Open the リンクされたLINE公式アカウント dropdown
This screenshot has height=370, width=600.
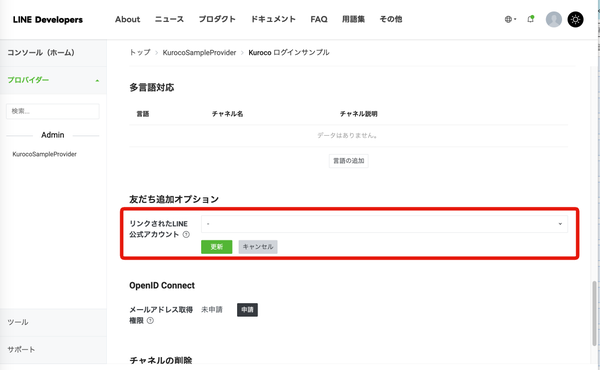[x=384, y=224]
